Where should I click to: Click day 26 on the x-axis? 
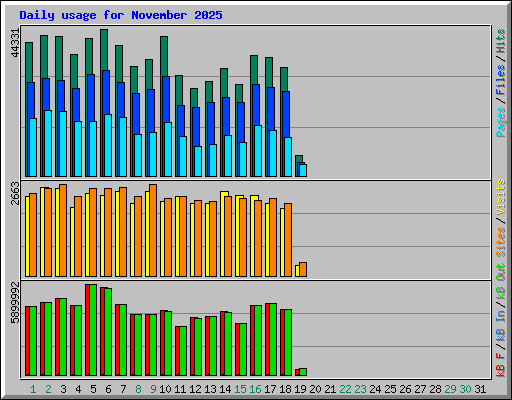click(x=405, y=389)
